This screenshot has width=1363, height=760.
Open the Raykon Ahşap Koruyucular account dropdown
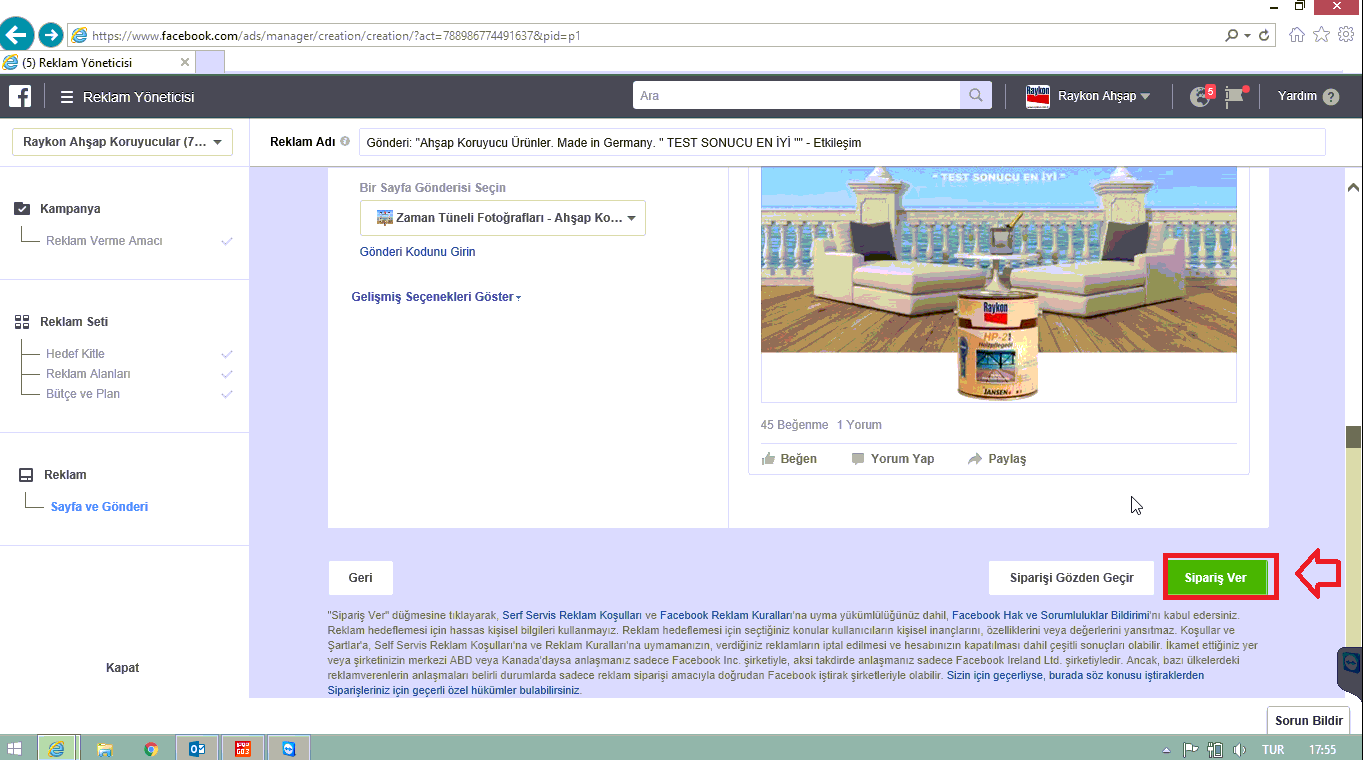click(122, 142)
